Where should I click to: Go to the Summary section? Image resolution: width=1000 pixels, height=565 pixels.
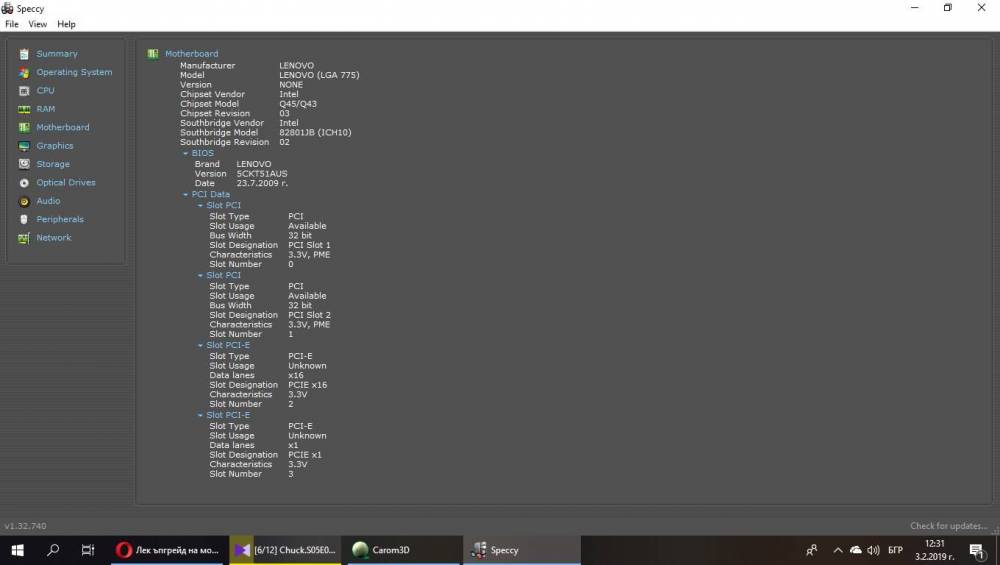[57, 54]
